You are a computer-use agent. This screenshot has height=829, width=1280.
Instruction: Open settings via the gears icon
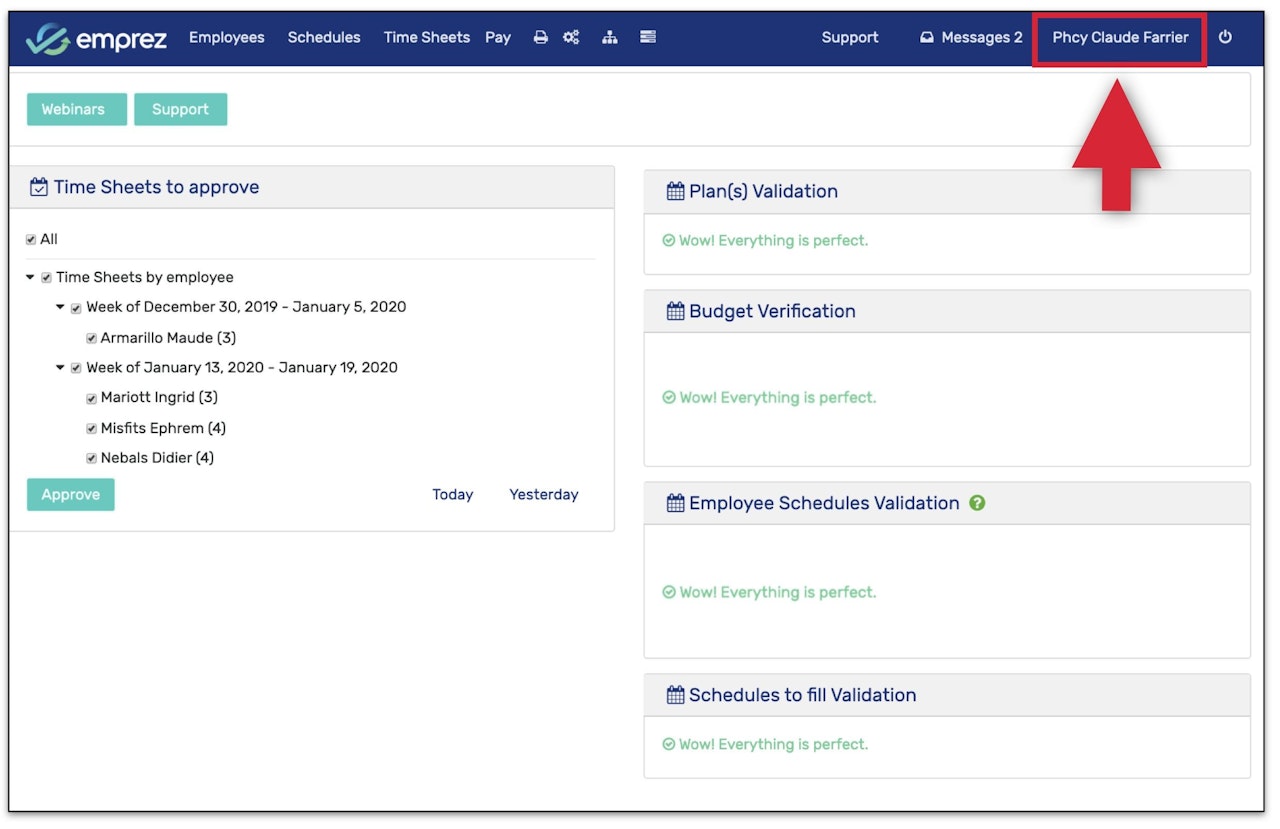click(x=571, y=38)
